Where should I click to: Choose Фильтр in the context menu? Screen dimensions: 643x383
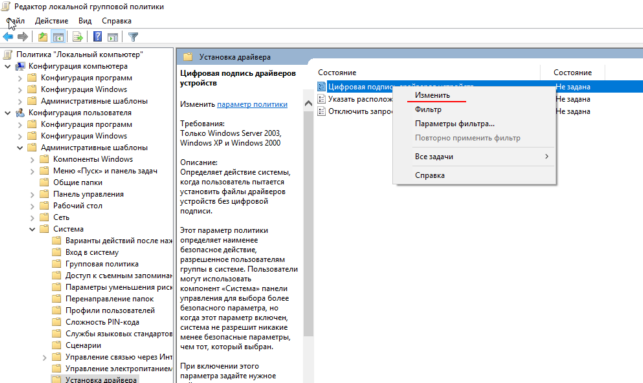pyautogui.click(x=428, y=109)
